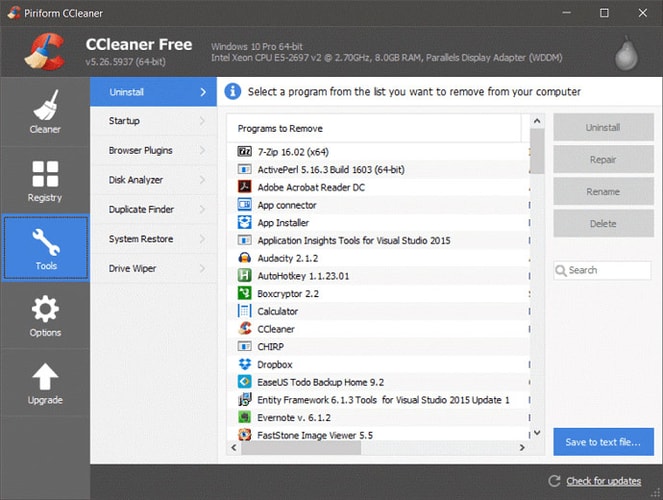Expand the Disk Analyzer chevron

point(202,181)
